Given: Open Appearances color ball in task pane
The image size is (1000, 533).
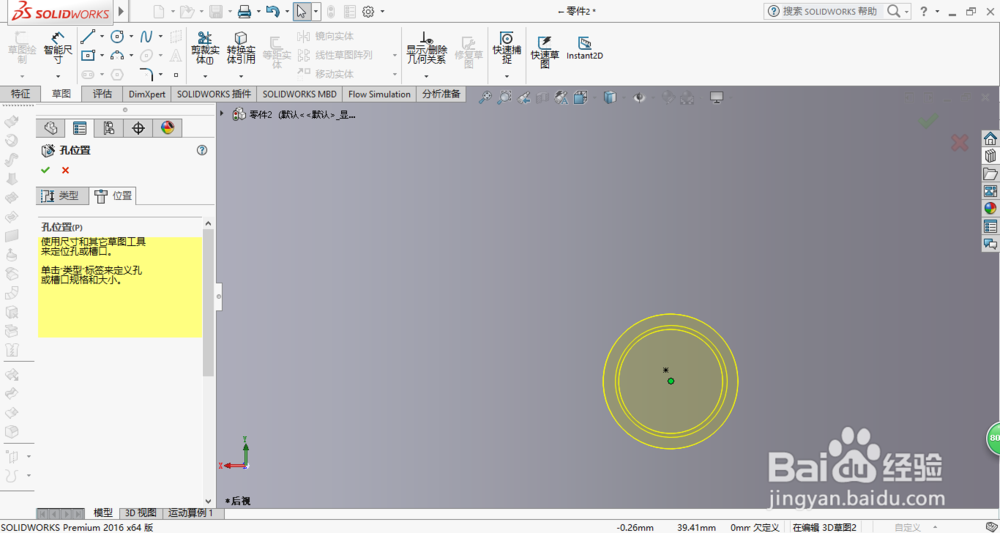Looking at the screenshot, I should pyautogui.click(x=990, y=208).
